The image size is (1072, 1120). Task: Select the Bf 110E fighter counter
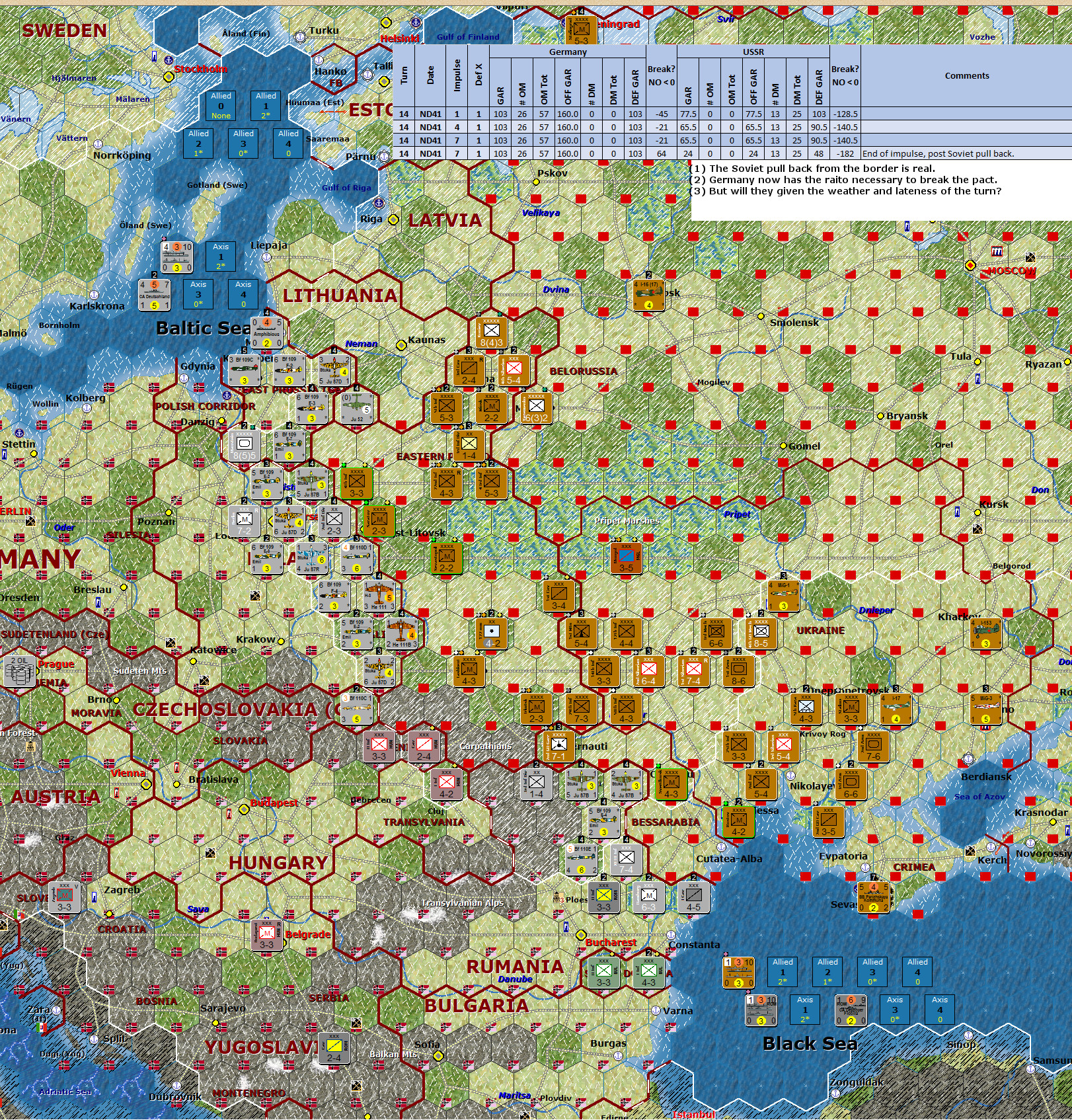tap(582, 860)
